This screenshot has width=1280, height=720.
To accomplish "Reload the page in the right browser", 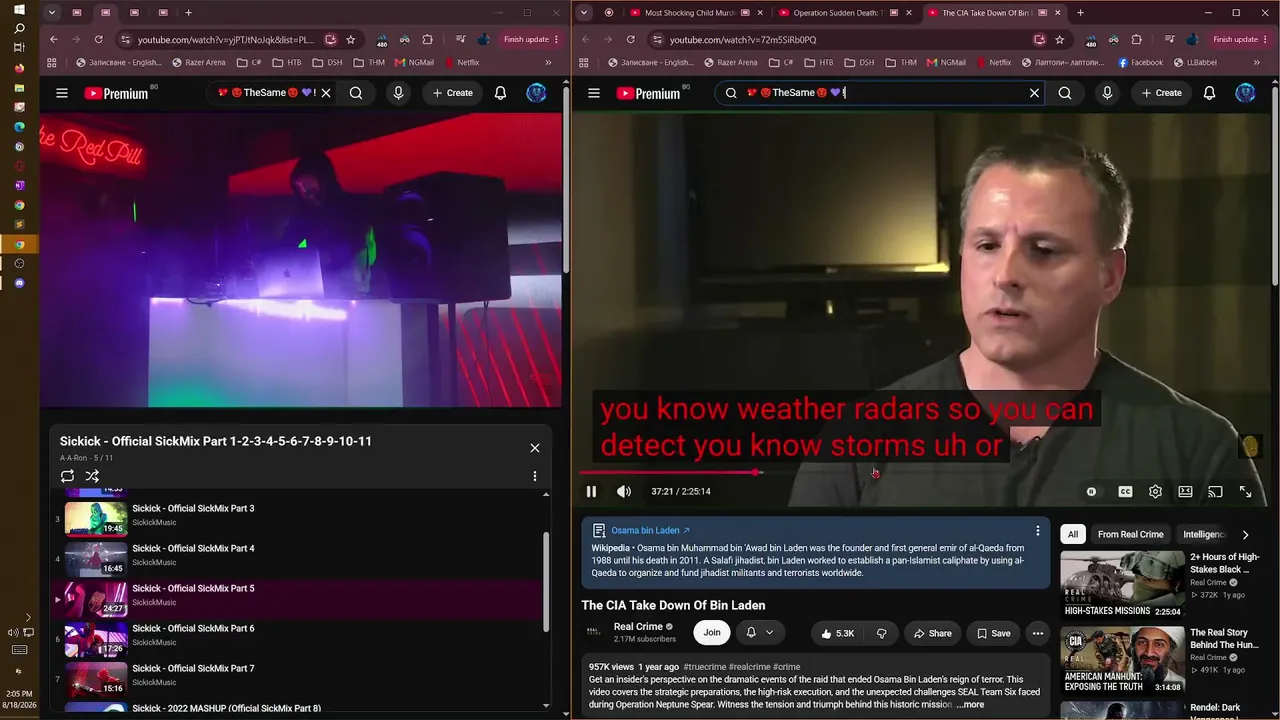I will (x=630, y=40).
